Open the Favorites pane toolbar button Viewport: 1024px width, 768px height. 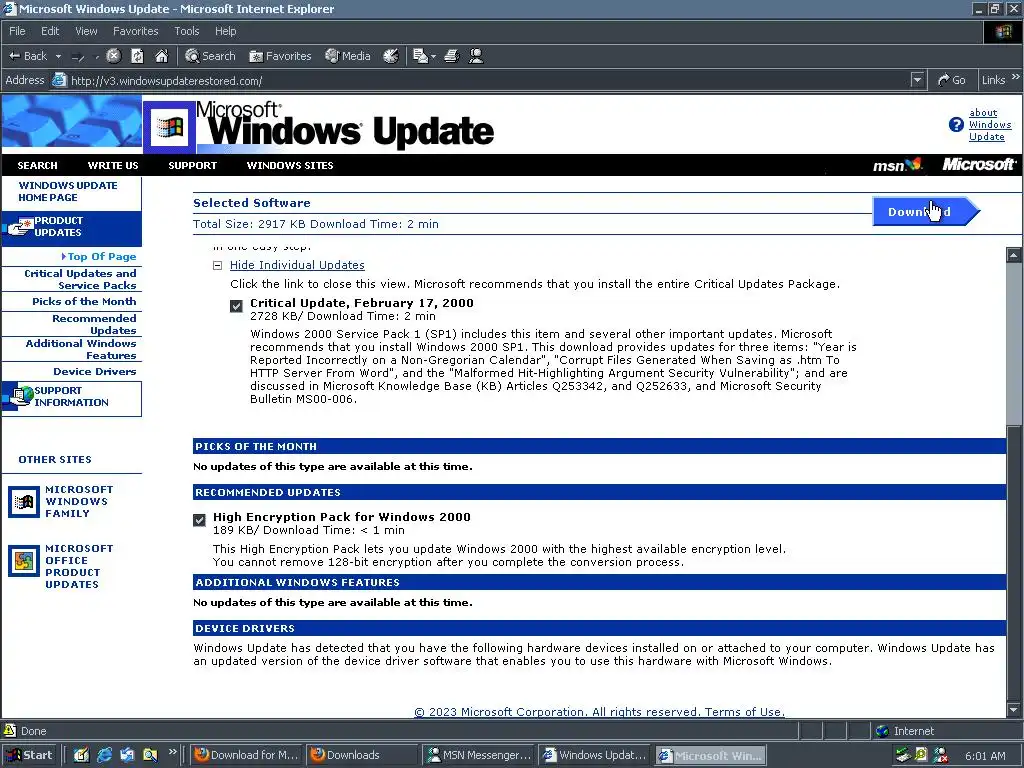coord(280,56)
